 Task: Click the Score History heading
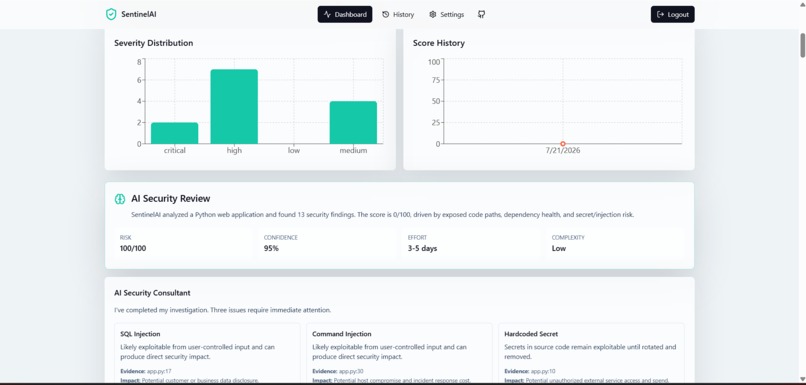438,43
